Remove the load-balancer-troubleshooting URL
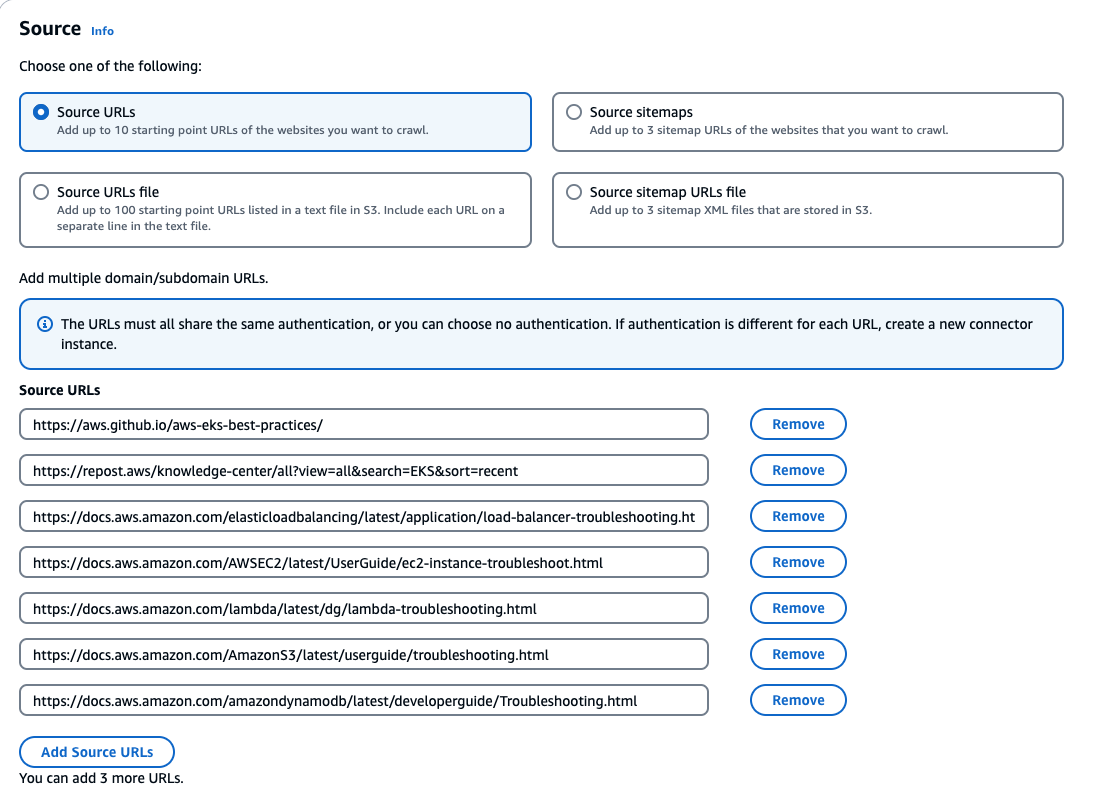Screen dimensions: 1114x795 click(x=797, y=515)
